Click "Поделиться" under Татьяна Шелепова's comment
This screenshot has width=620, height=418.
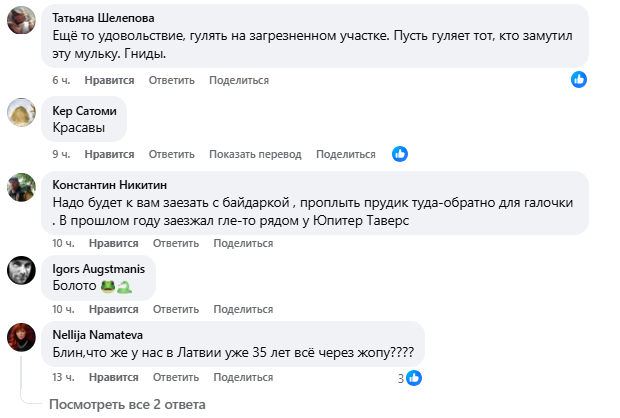(x=239, y=80)
